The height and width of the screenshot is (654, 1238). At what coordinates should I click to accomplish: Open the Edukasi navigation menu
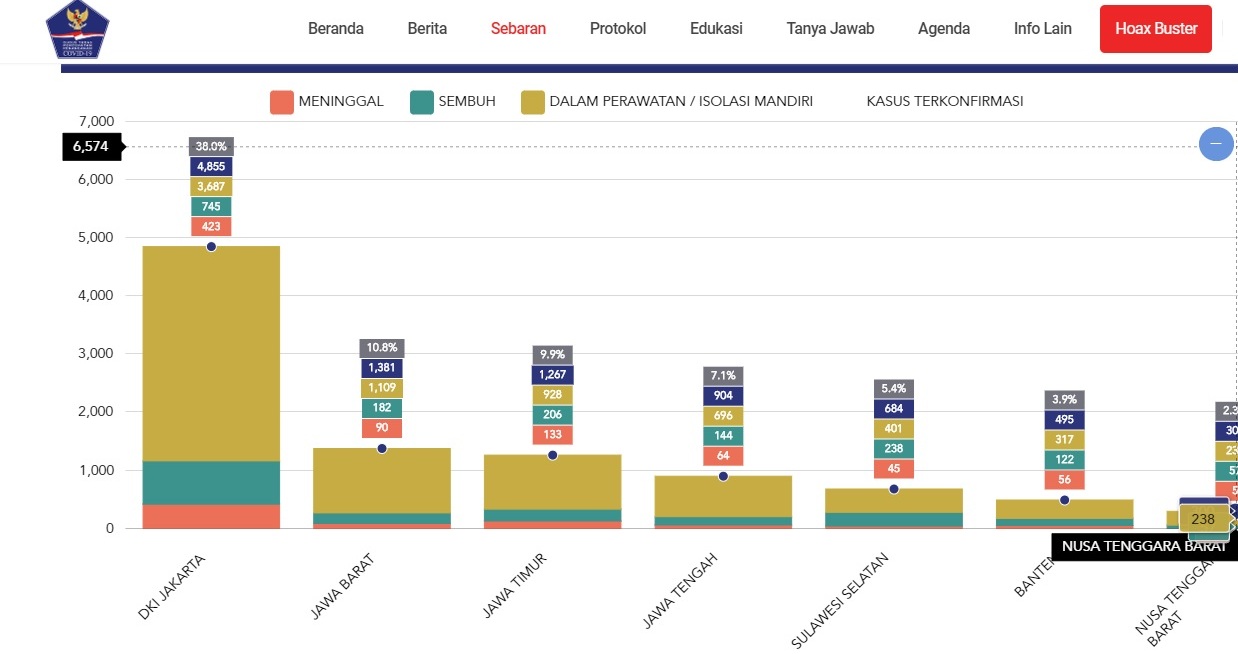716,29
